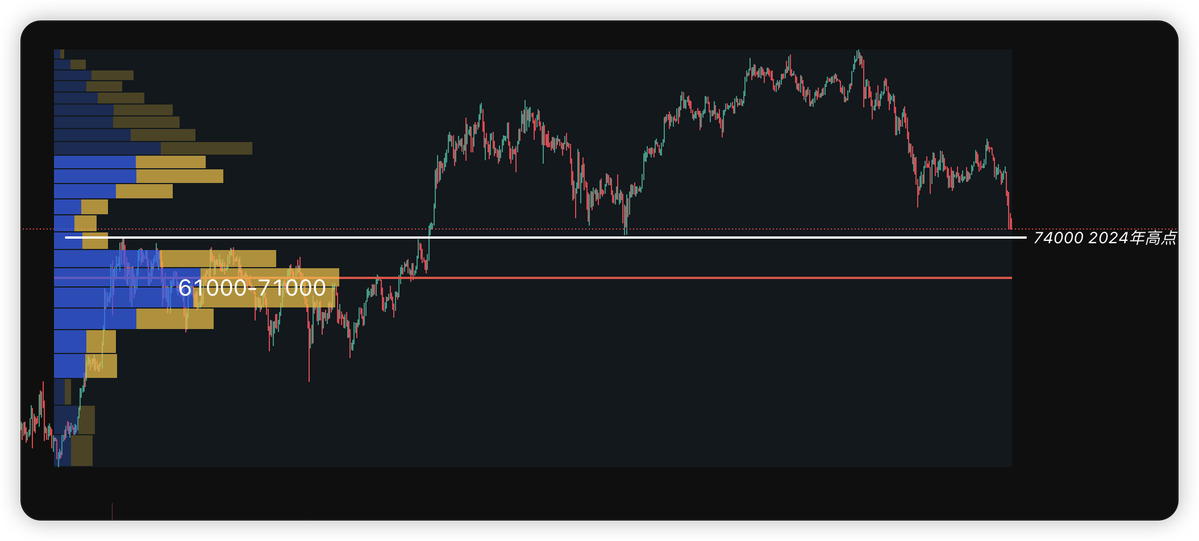Click the small red tick below the chart
This screenshot has height=541, width=1199.
[x=112, y=511]
